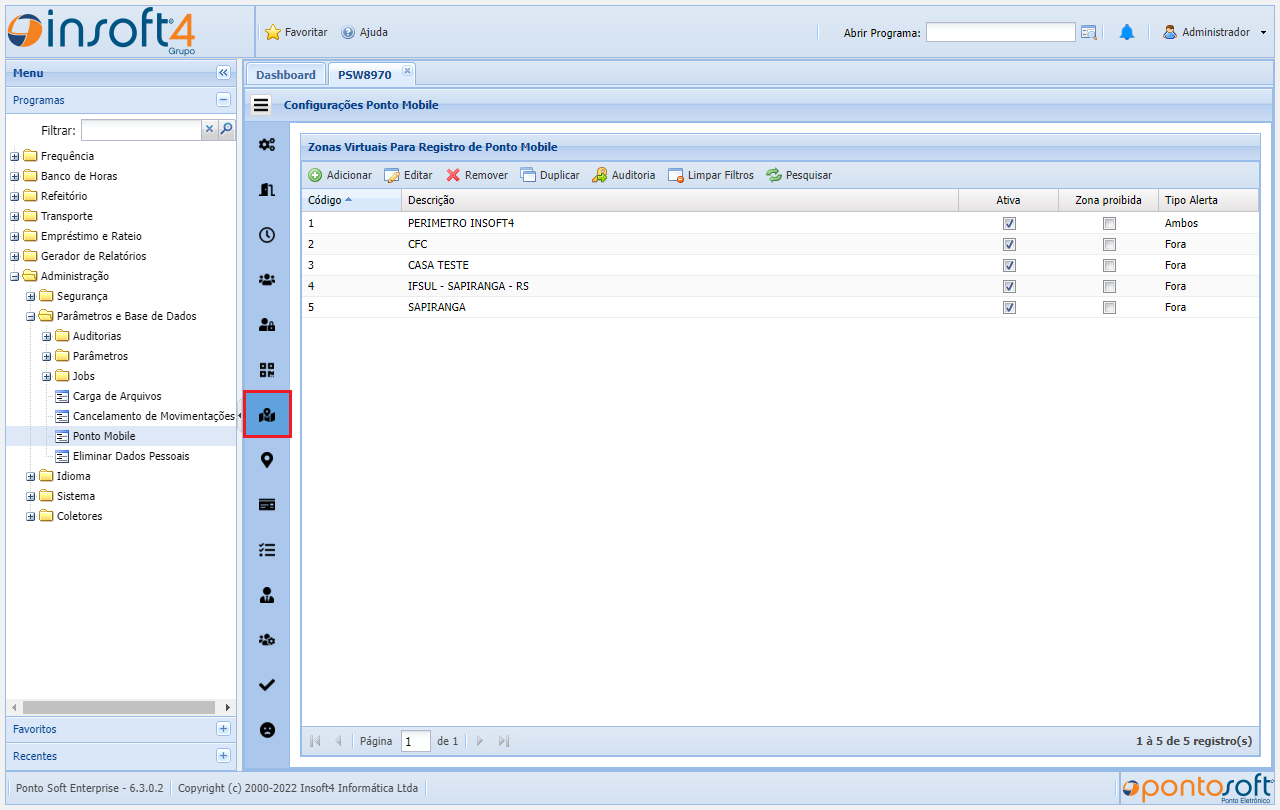Select the checkmark icon in vertical sidebar
1280x810 pixels.
pos(267,685)
